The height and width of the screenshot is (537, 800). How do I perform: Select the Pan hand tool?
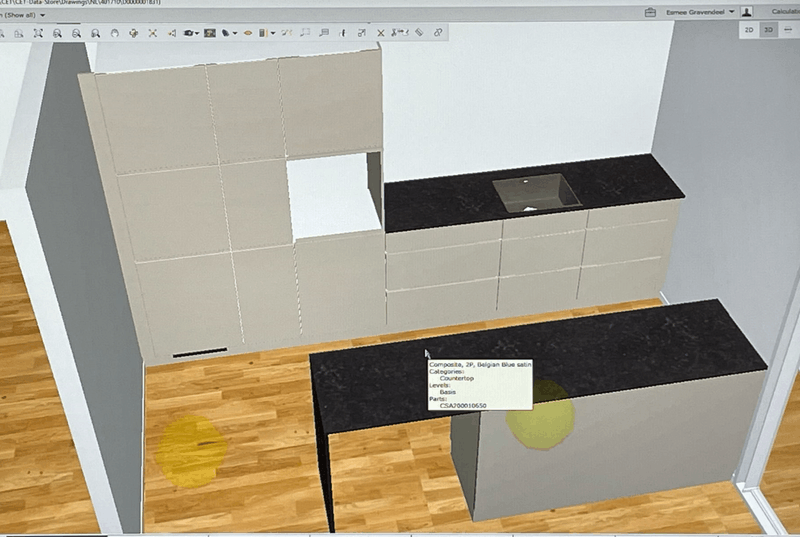pyautogui.click(x=114, y=33)
